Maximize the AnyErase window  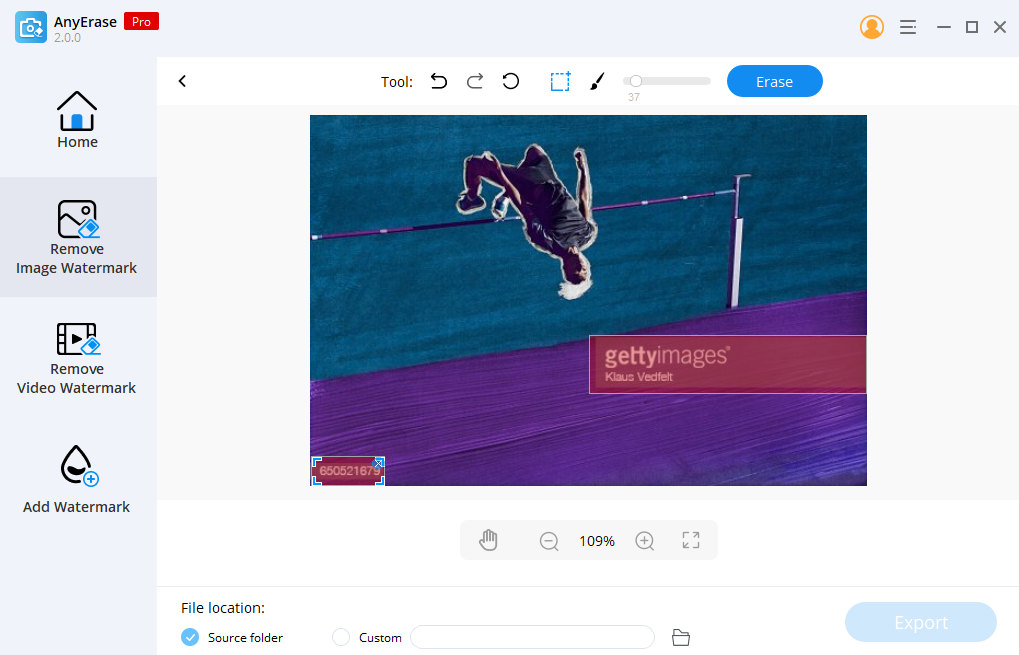[972, 27]
